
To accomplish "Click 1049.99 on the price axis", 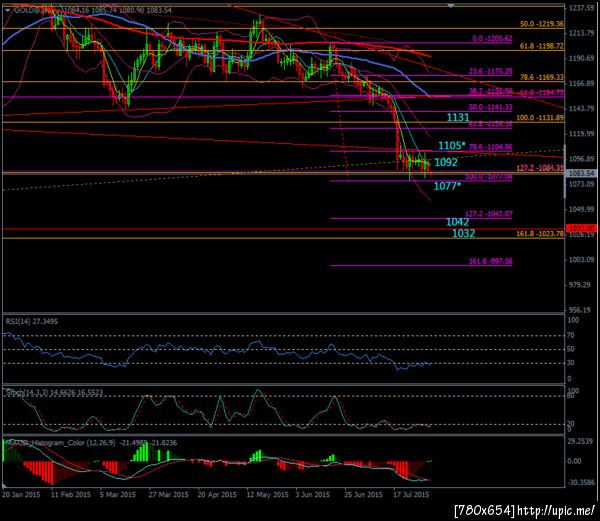I will 581,209.
